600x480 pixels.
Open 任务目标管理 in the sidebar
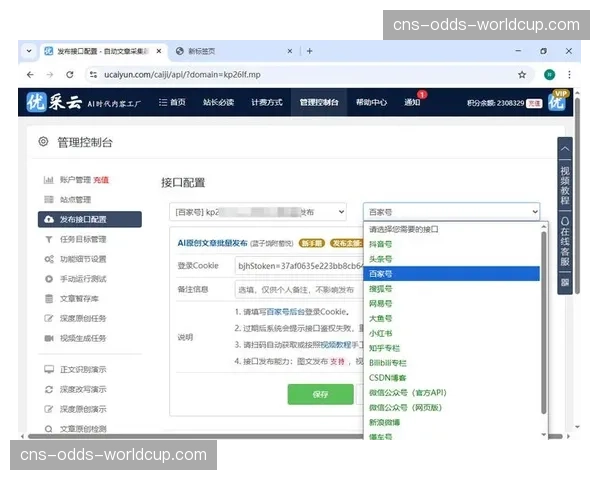point(83,239)
